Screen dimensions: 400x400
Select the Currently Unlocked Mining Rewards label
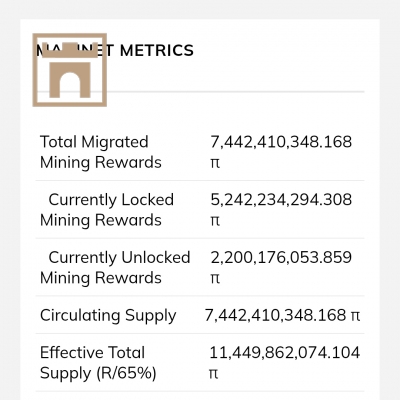point(115,267)
